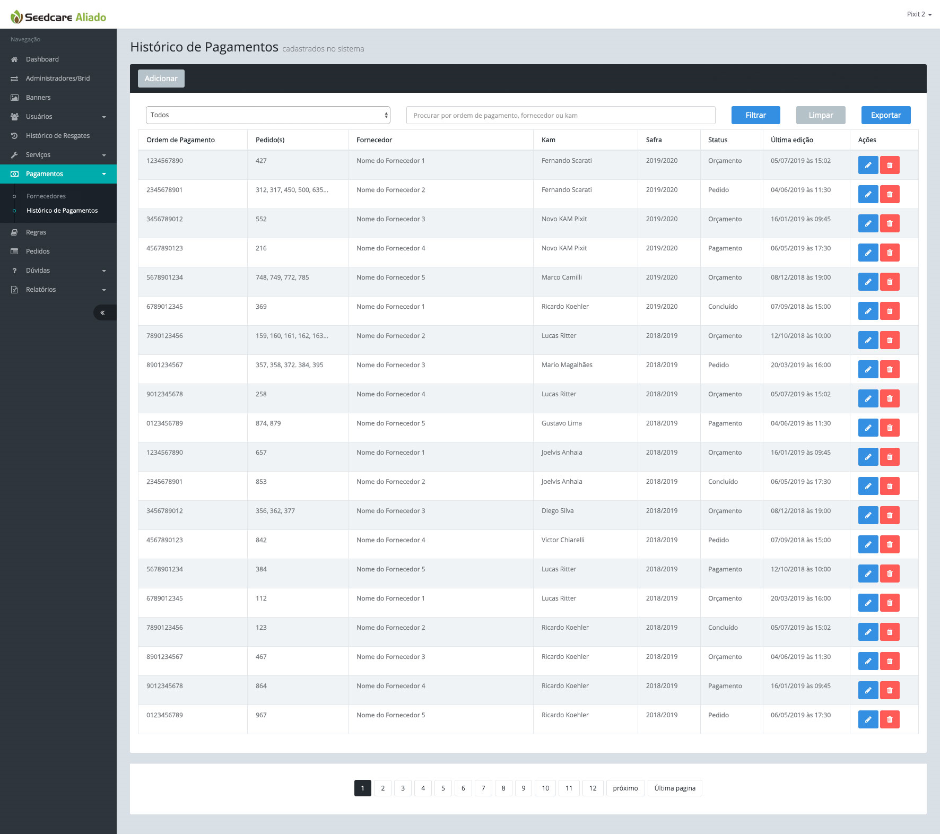The height and width of the screenshot is (834, 940).
Task: Open Histórico de Resgates in sidebar
Action: click(x=59, y=136)
